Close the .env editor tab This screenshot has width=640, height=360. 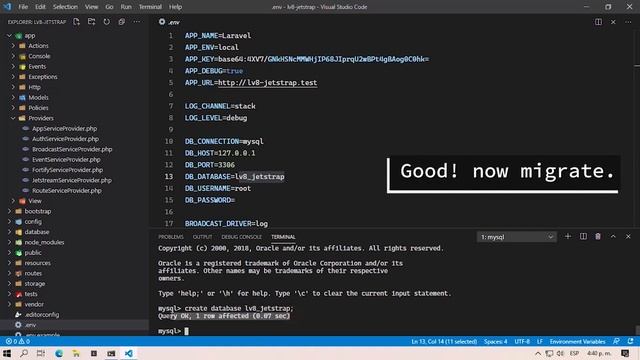coord(613,22)
